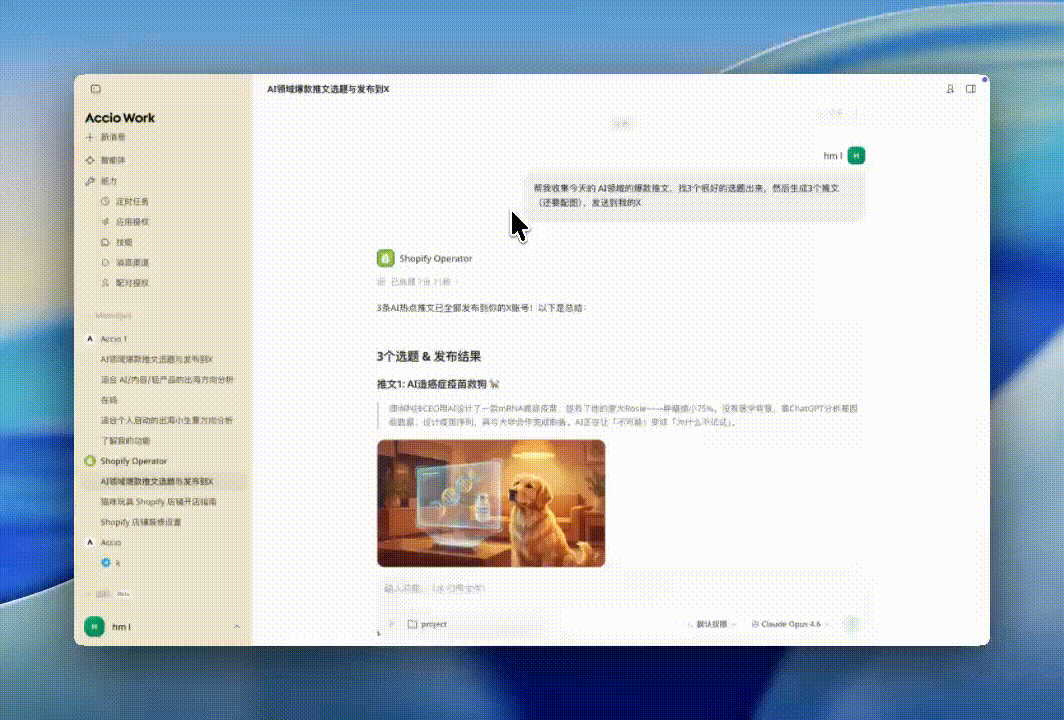Click the 能力 wrench icon
The image size is (1064, 720).
90,181
